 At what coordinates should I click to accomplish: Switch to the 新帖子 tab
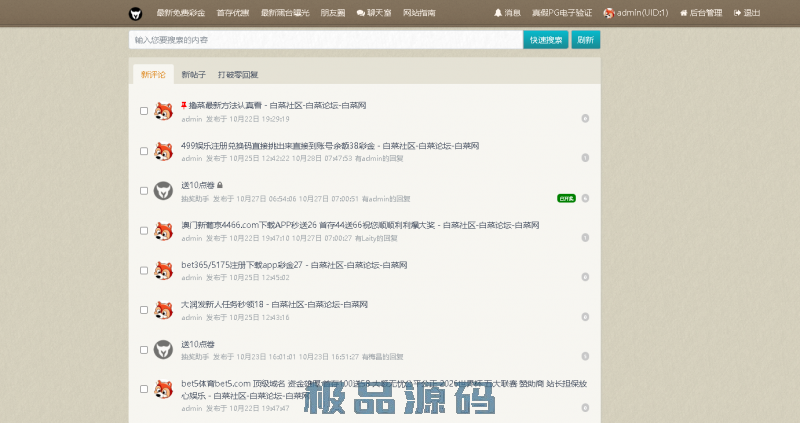pyautogui.click(x=193, y=75)
